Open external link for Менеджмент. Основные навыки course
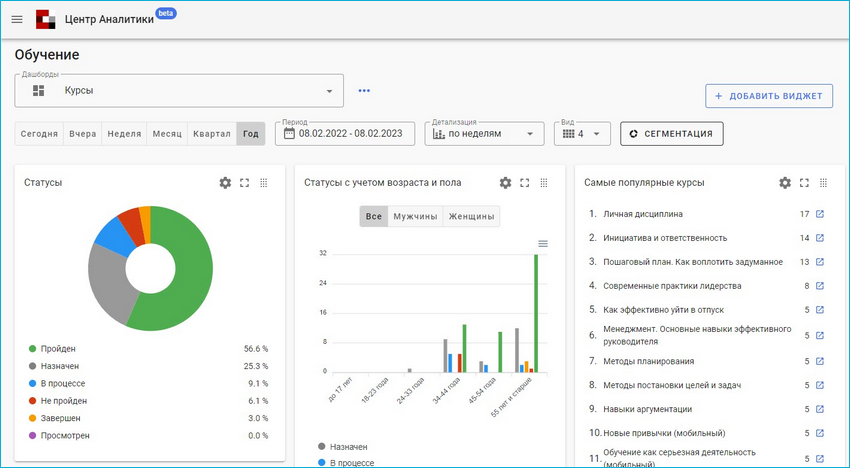This screenshot has height=468, width=850. [x=820, y=336]
